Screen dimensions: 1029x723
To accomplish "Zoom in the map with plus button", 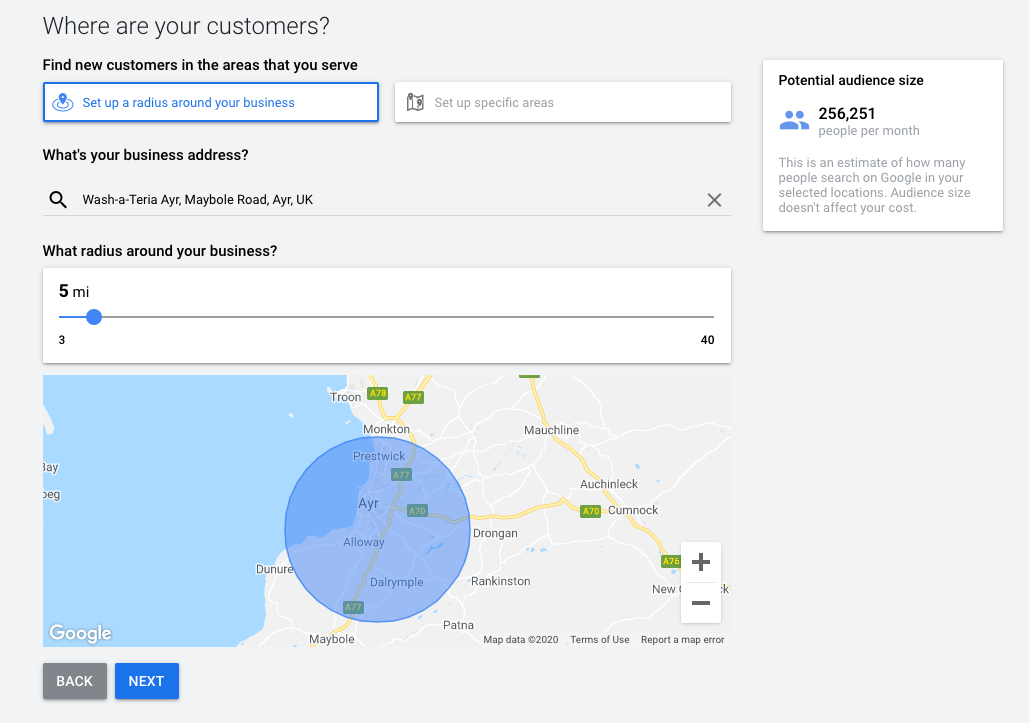I will tap(701, 562).
